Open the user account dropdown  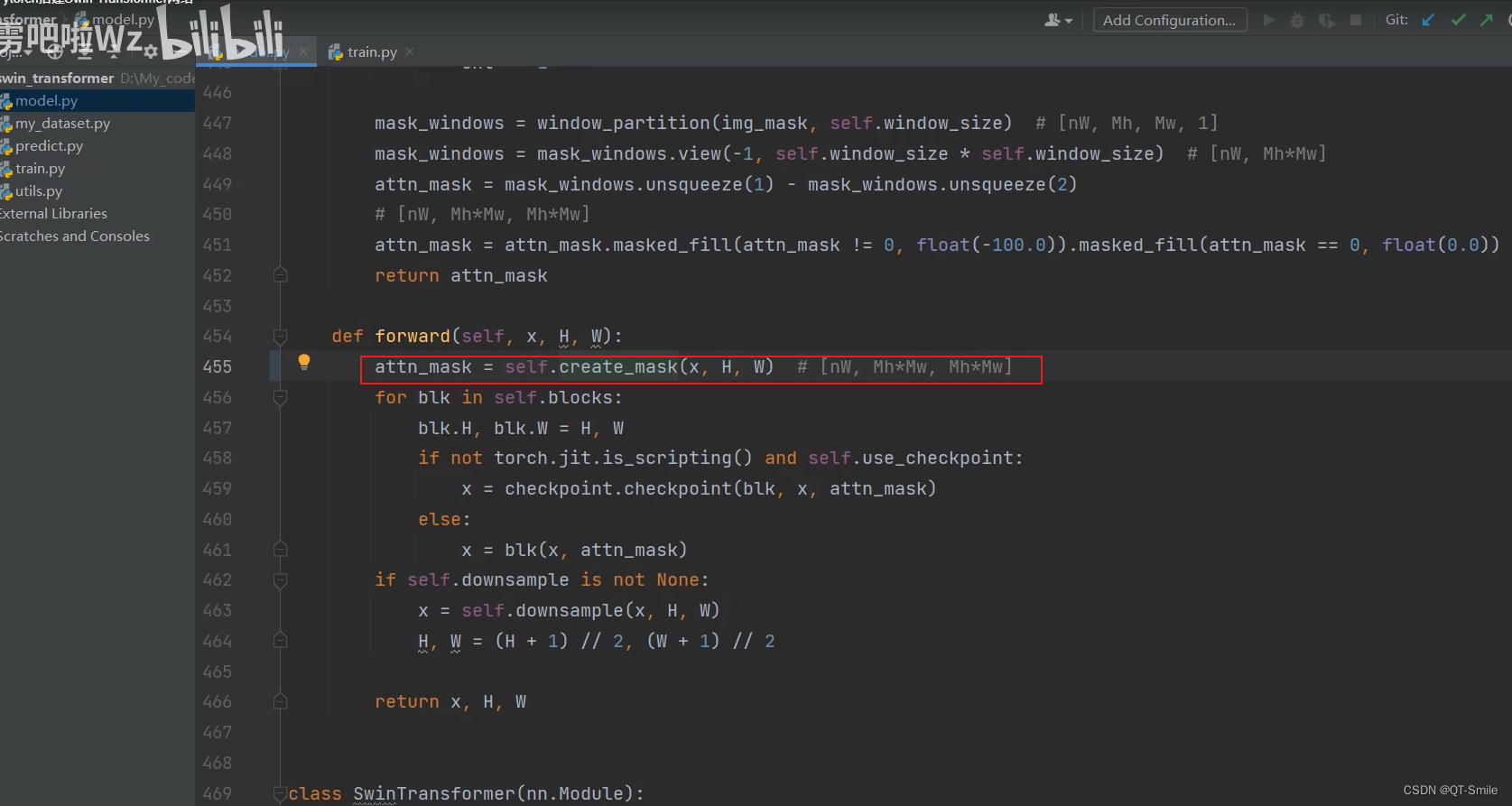pos(1058,20)
